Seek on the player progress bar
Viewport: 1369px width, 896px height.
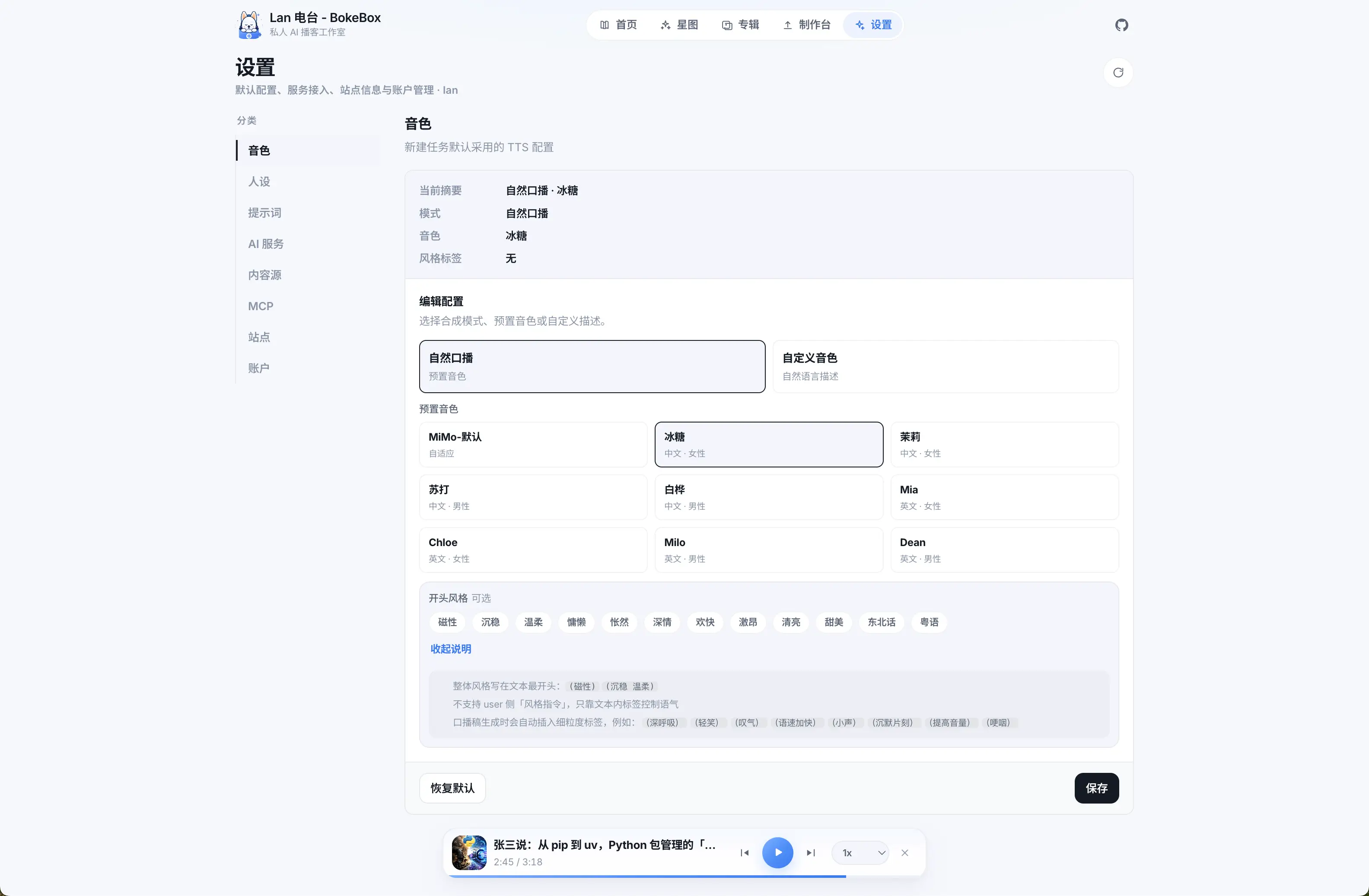tap(684, 876)
